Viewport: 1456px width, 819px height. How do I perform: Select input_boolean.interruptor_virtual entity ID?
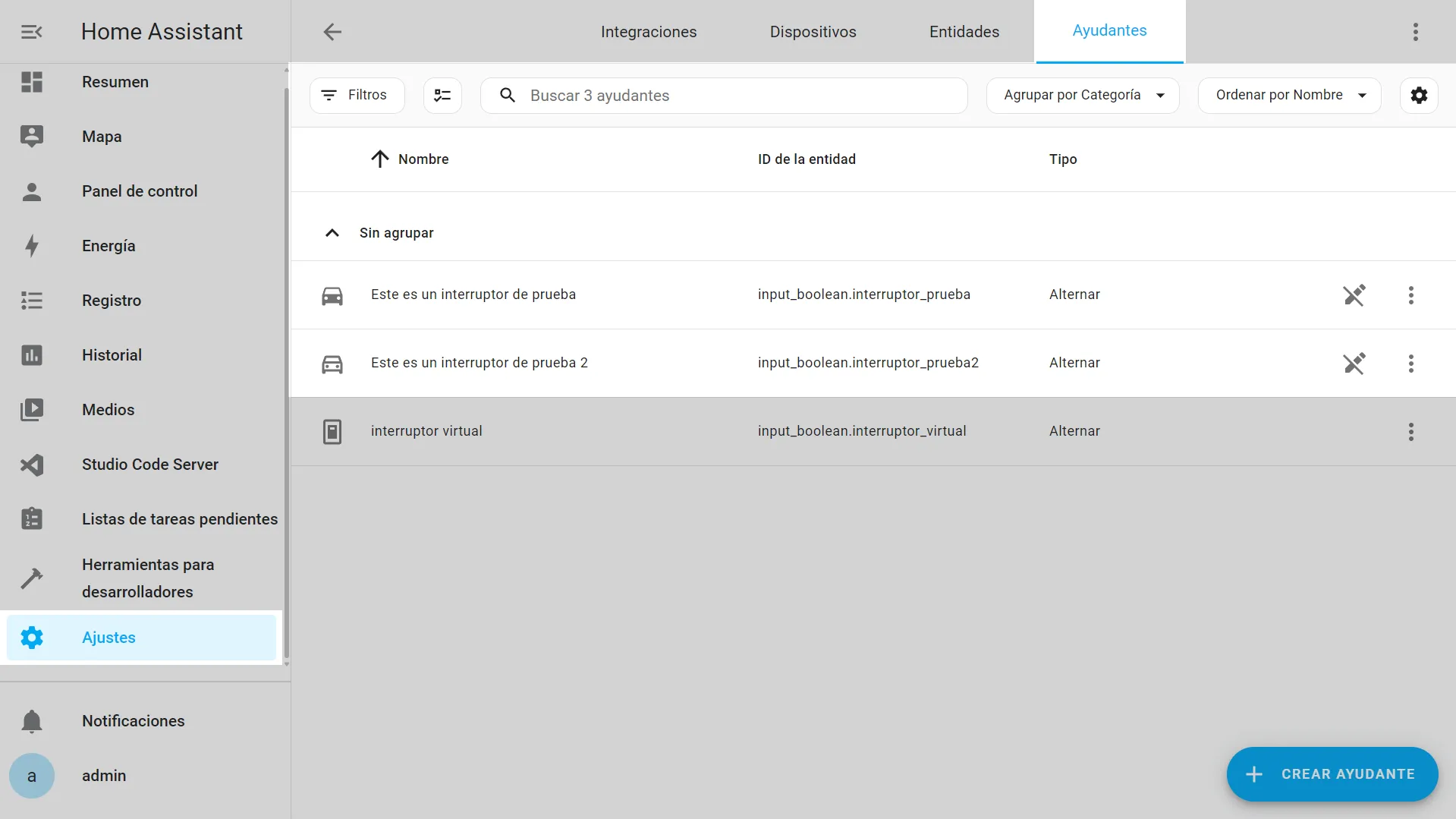[862, 431]
